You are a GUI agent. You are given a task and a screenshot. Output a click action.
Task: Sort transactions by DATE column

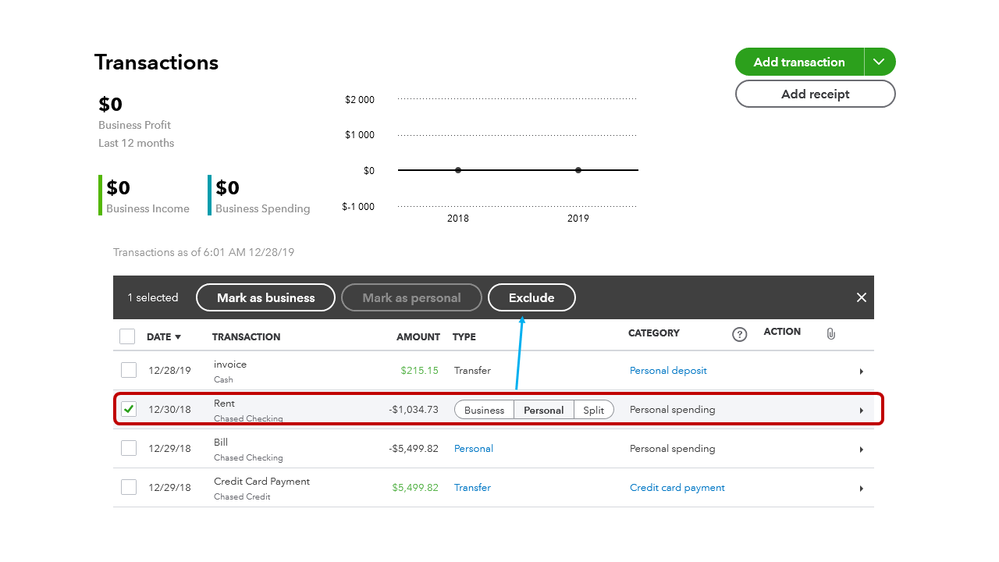(164, 337)
